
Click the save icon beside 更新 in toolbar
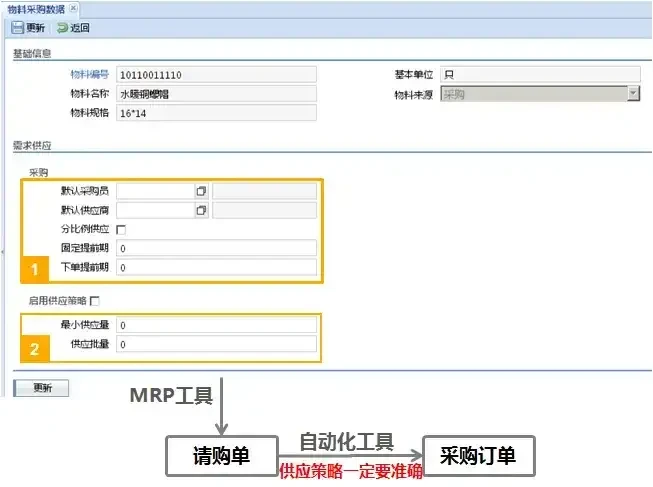[x=17, y=28]
